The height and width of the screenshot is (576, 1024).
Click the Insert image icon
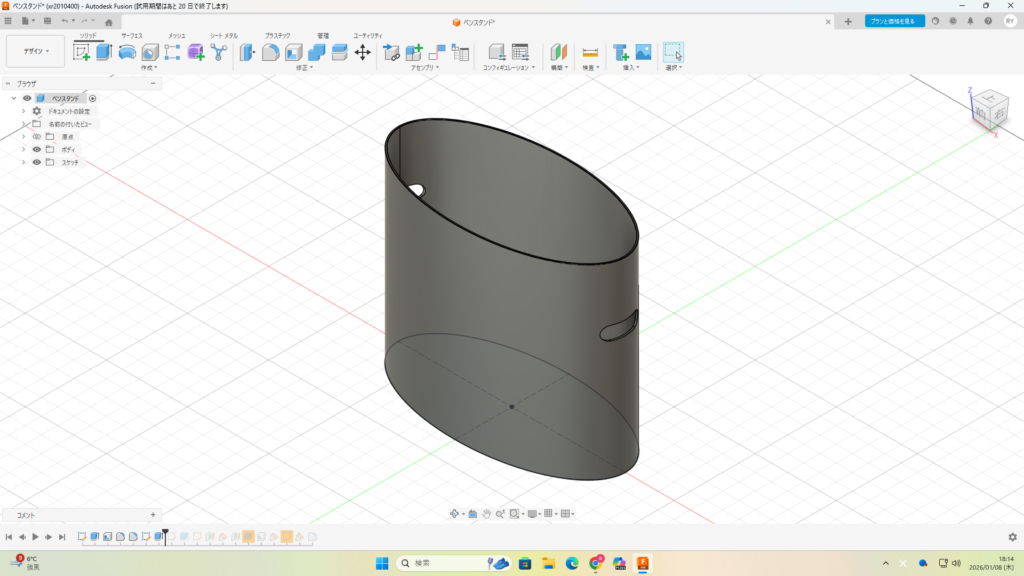[643, 52]
